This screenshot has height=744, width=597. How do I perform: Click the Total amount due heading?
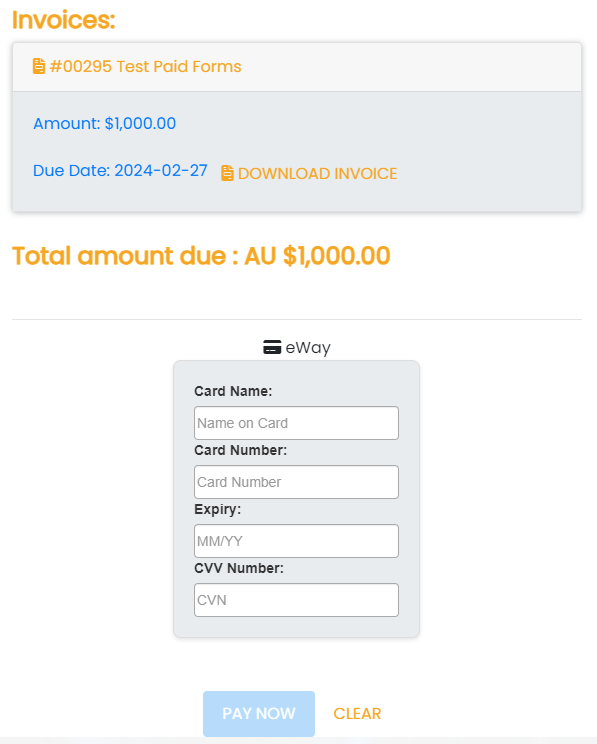pos(201,256)
